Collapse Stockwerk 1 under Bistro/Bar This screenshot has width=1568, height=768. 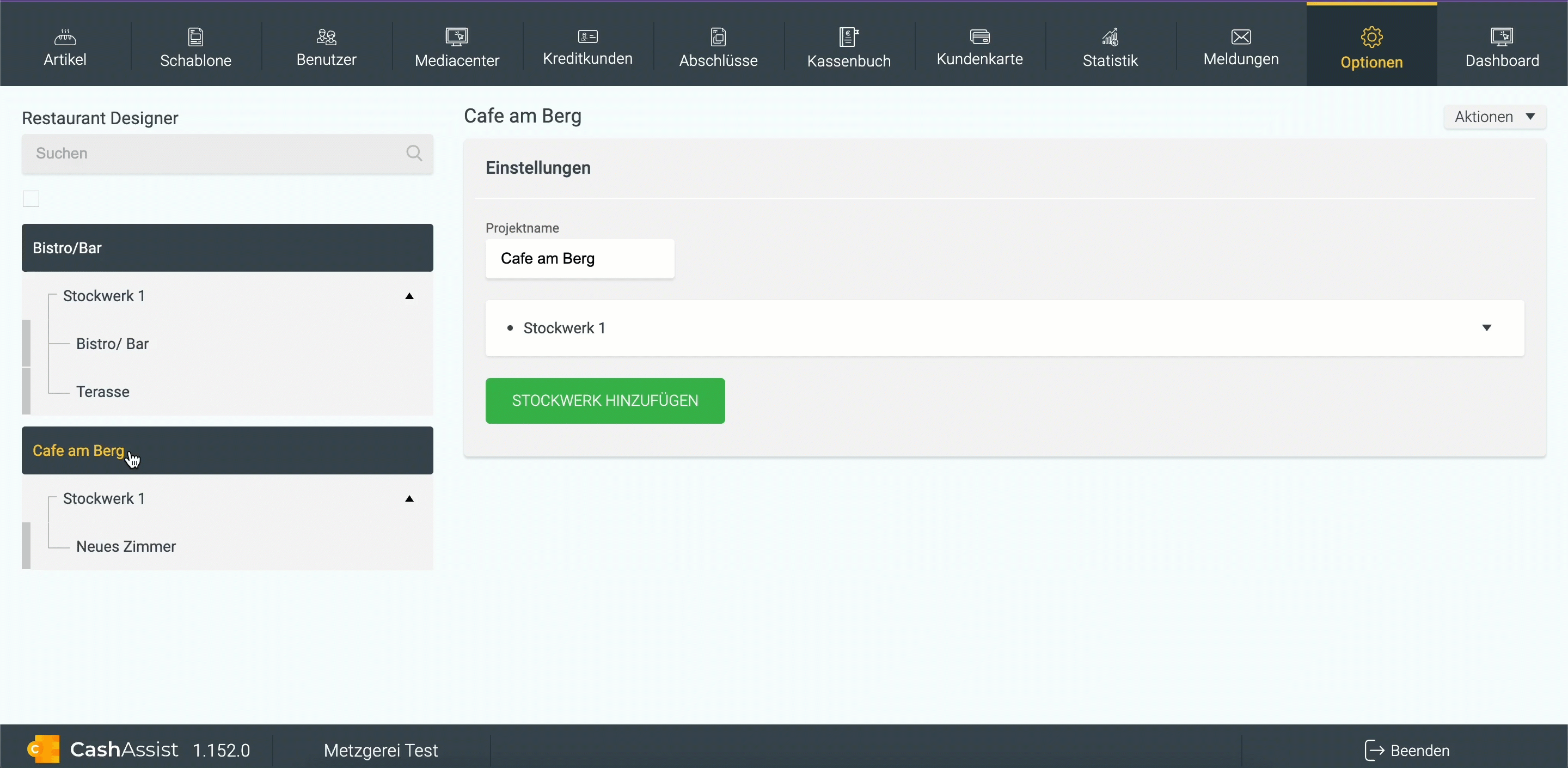point(409,297)
